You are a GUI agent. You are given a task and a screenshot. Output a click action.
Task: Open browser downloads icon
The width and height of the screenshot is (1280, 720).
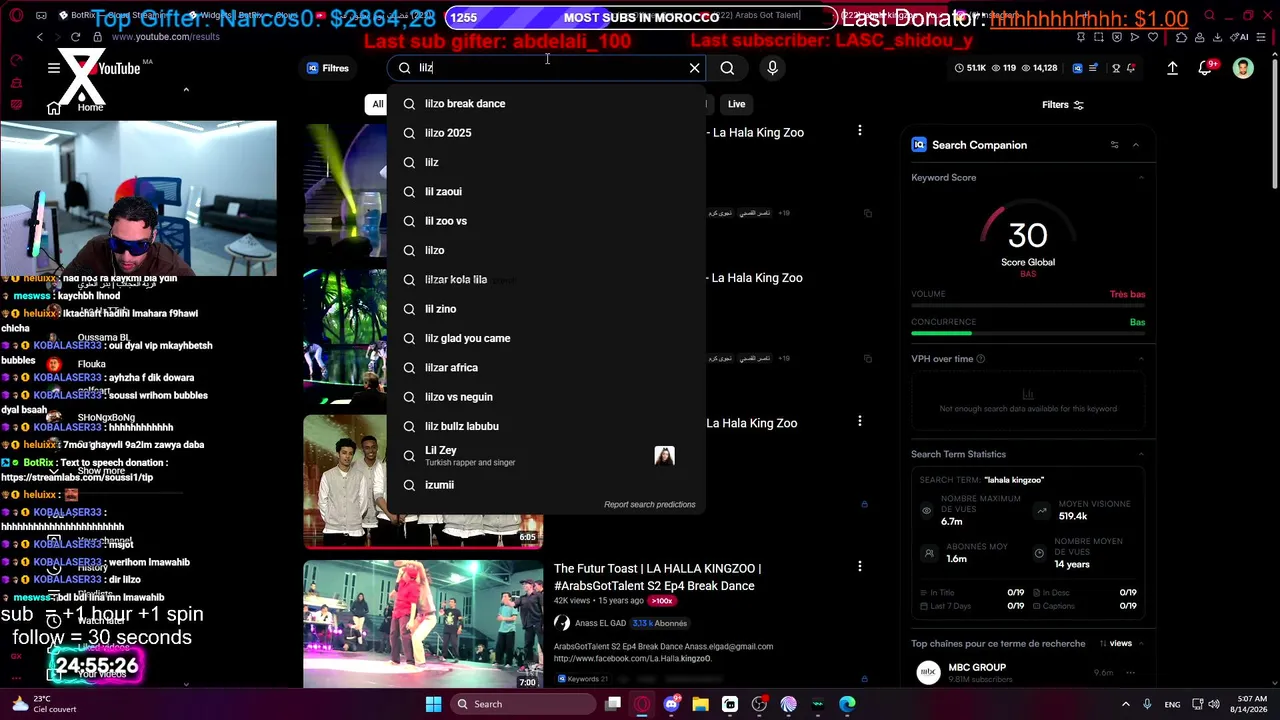1217,37
